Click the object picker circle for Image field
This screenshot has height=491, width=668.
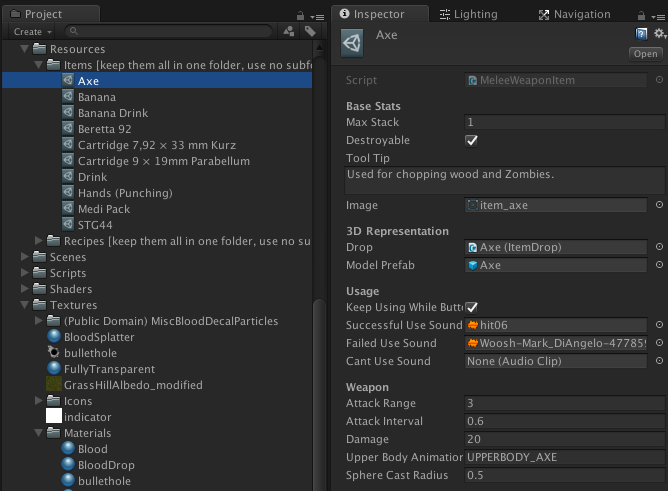659,205
